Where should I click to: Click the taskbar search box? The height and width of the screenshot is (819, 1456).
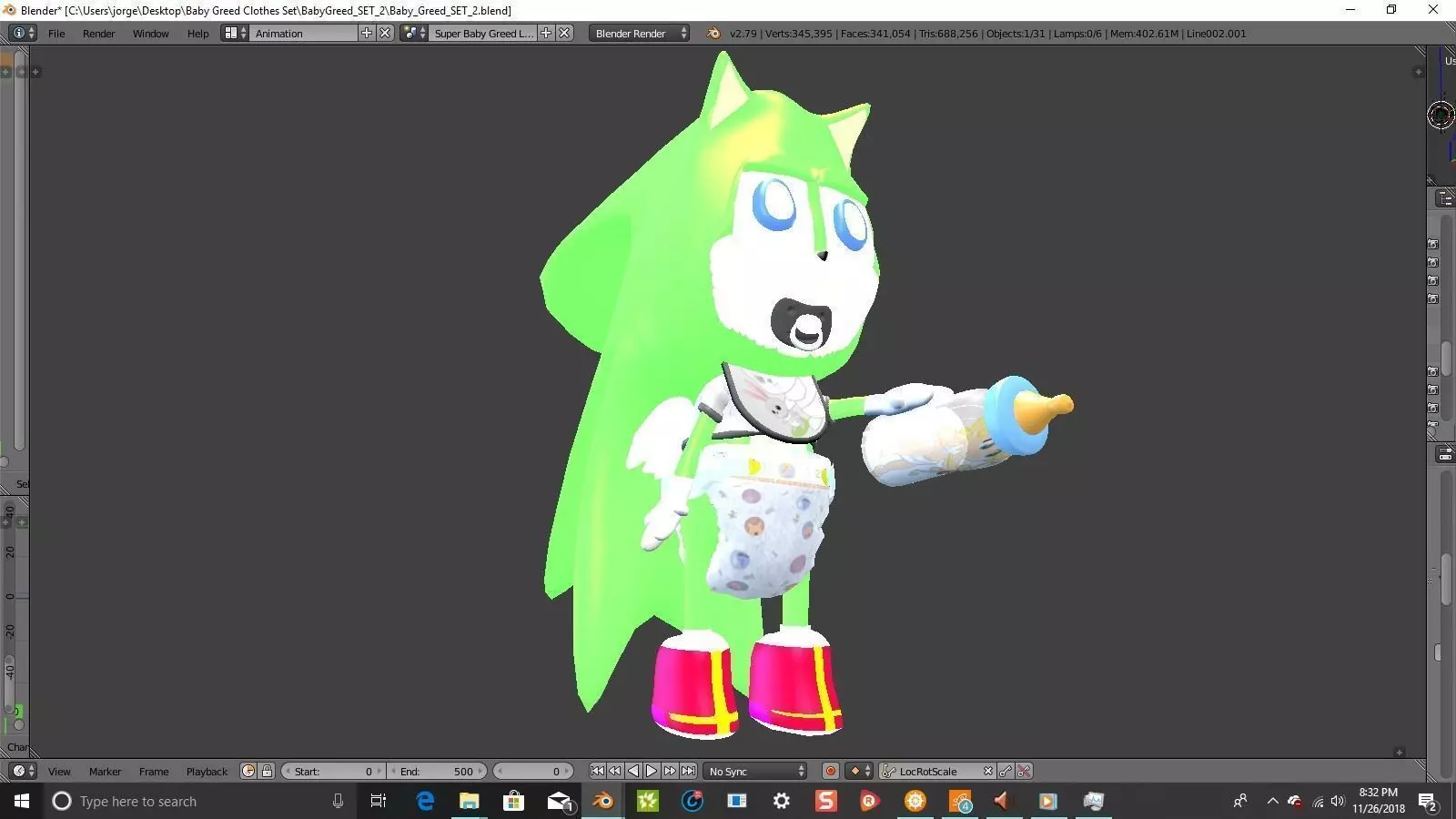tap(198, 801)
